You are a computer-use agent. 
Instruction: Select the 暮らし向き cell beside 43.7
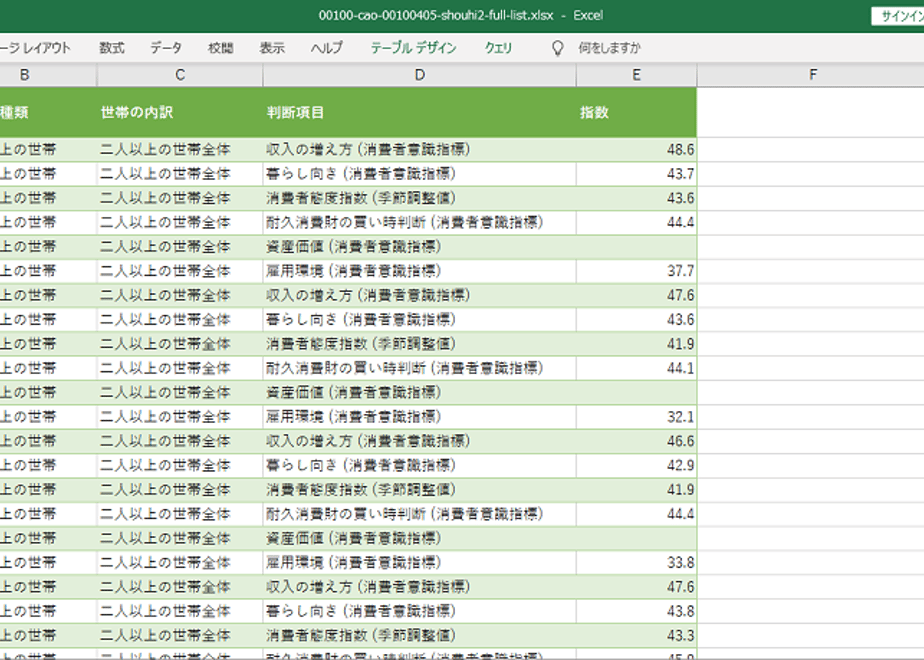(x=419, y=174)
